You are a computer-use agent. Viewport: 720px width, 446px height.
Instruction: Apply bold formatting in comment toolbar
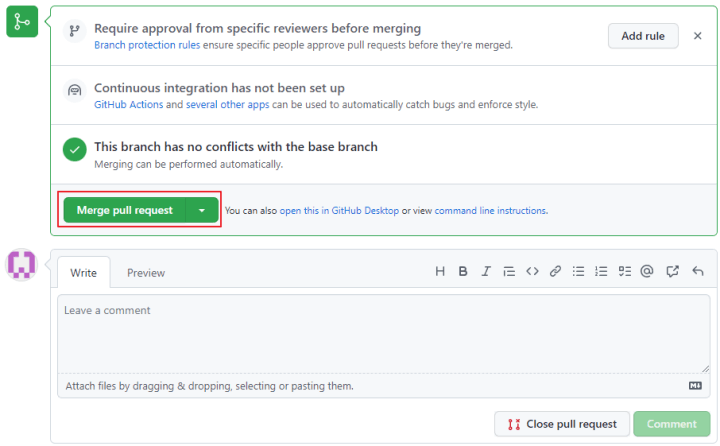coord(463,271)
